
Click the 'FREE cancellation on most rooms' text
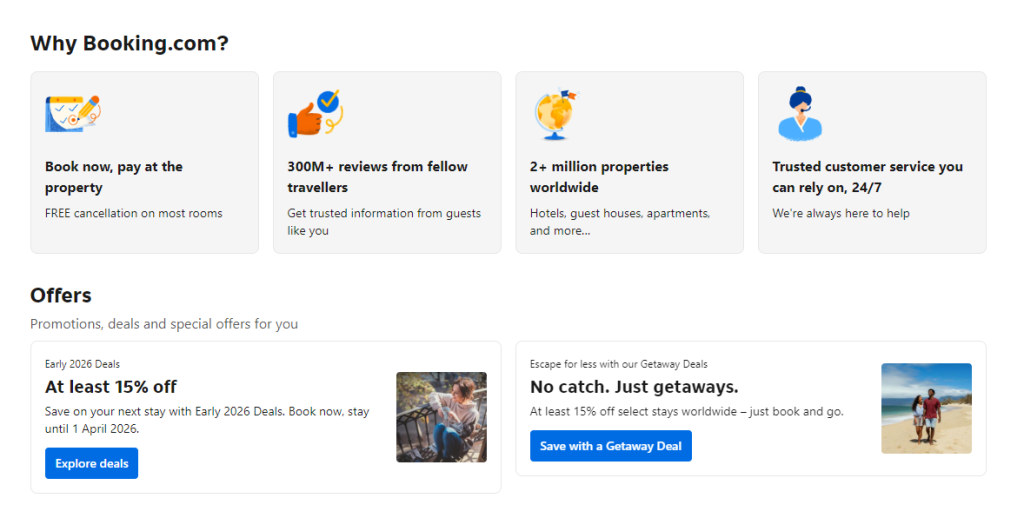(134, 213)
